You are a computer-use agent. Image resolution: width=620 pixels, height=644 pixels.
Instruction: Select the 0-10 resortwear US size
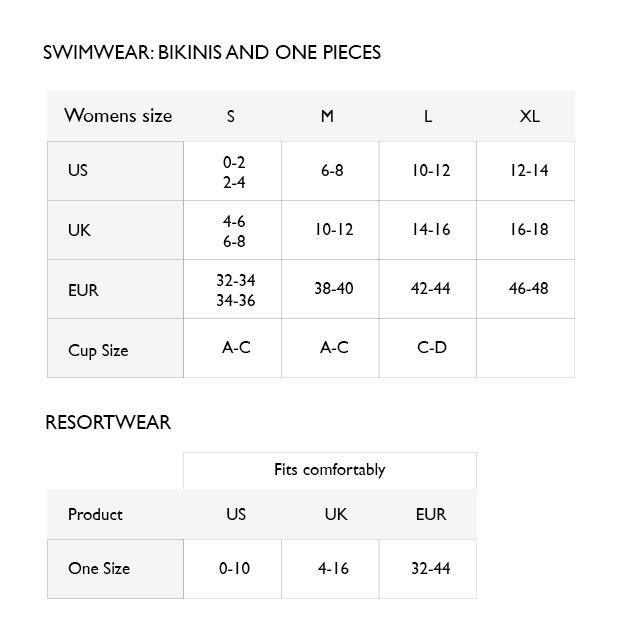(234, 568)
